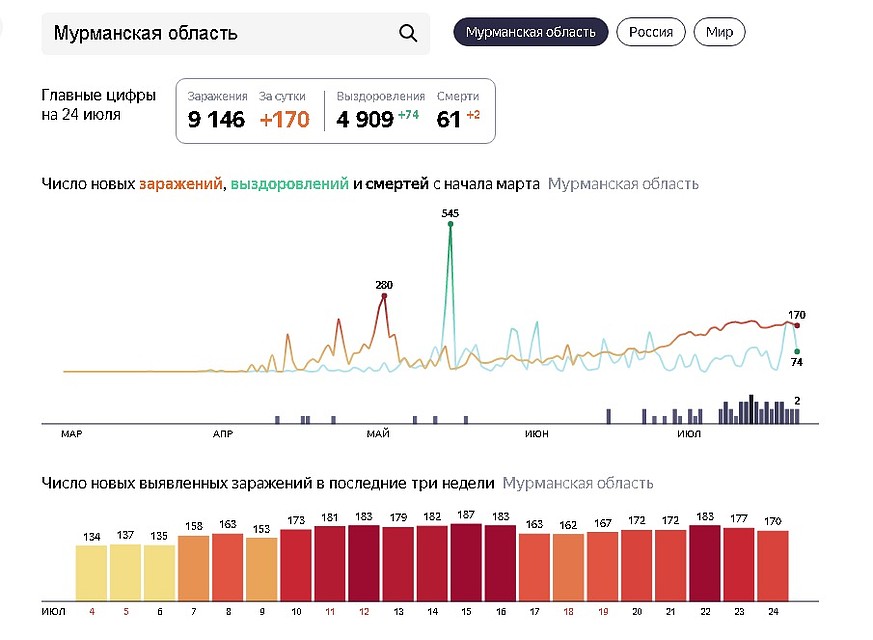Click the ИЮН axis label

pos(537,434)
